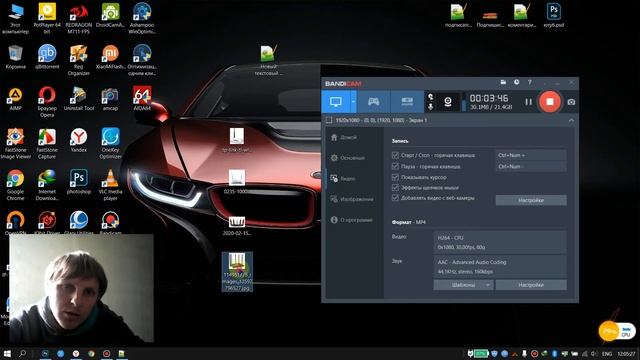Screen dimensions: 640x360
Task: Toggle add webcam video checkbox
Action: 395,198
